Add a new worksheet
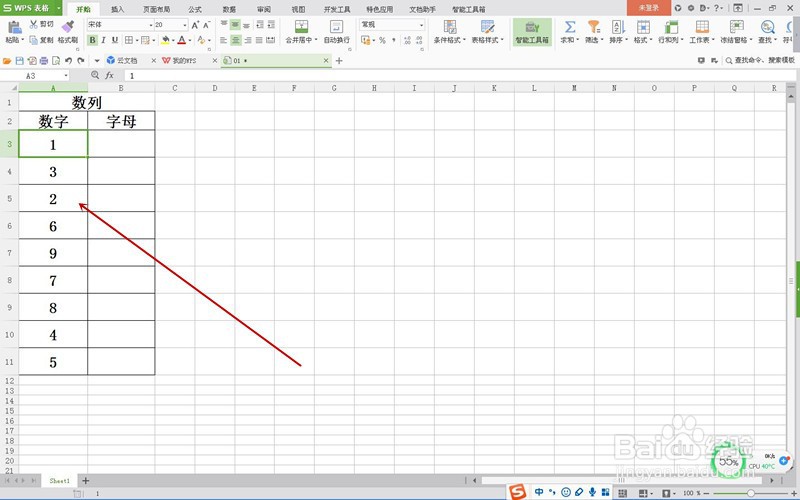The image size is (800, 500). [x=86, y=481]
